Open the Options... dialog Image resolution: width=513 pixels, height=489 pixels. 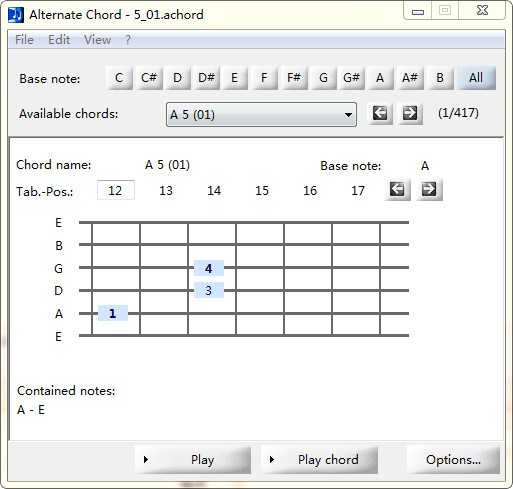click(453, 460)
